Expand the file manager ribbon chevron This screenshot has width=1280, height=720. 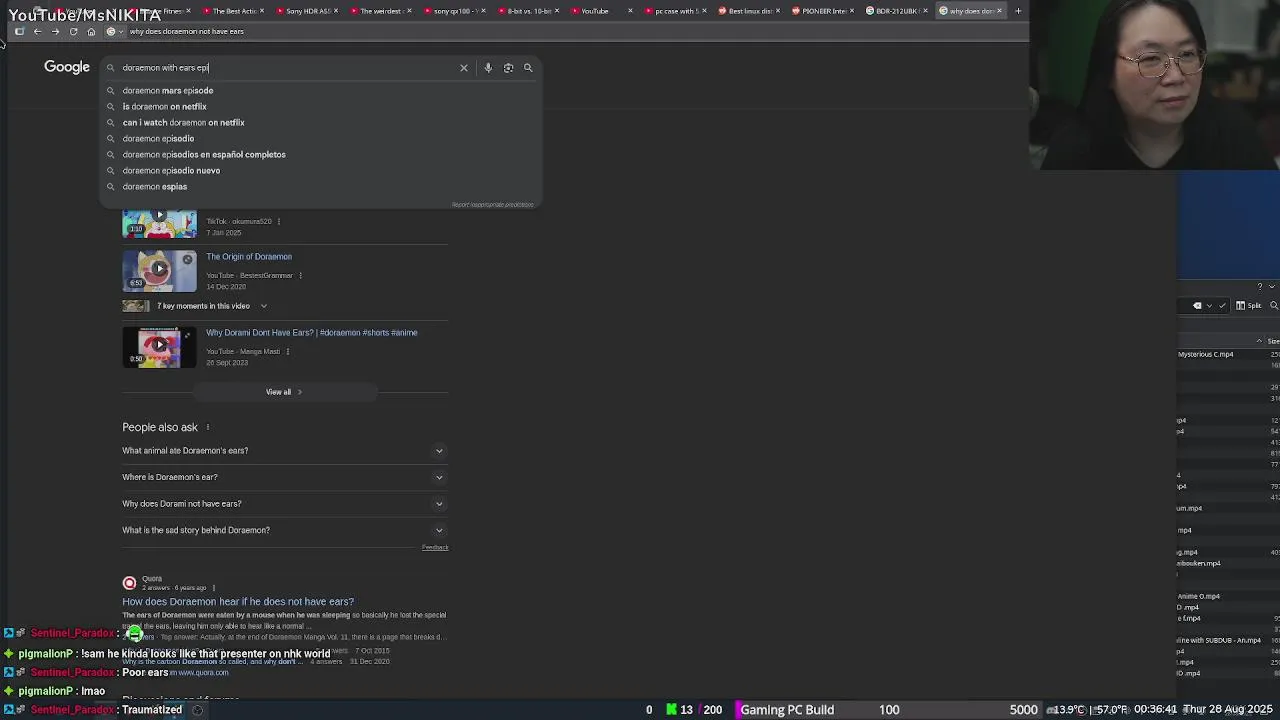coord(1272,287)
